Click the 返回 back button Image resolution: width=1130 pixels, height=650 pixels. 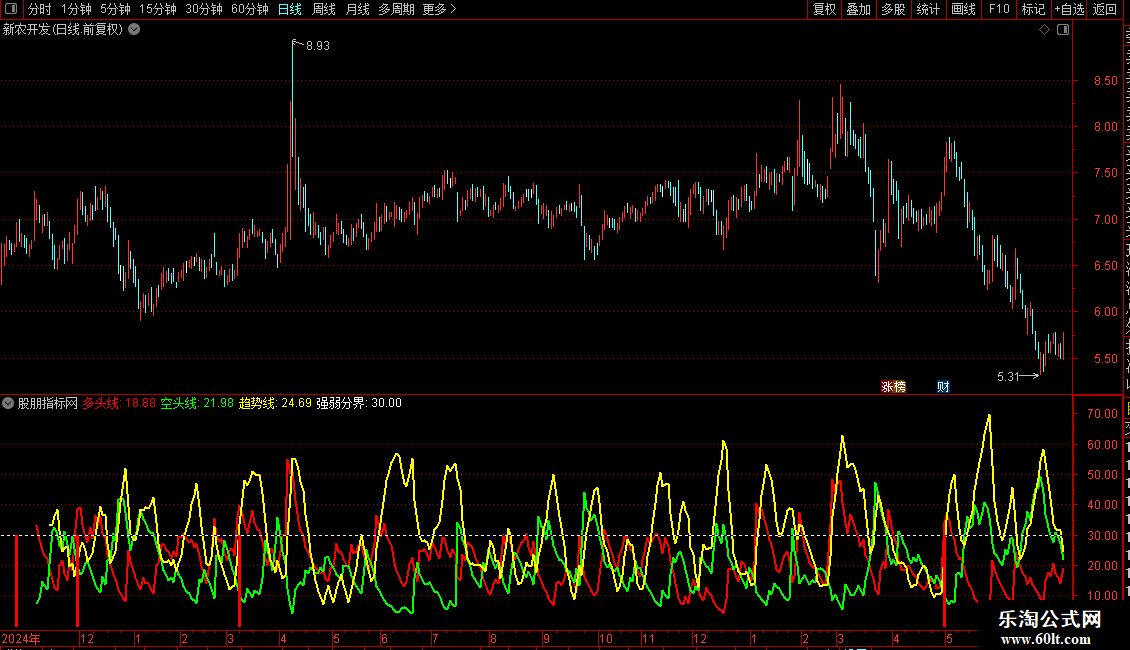pyautogui.click(x=1104, y=9)
